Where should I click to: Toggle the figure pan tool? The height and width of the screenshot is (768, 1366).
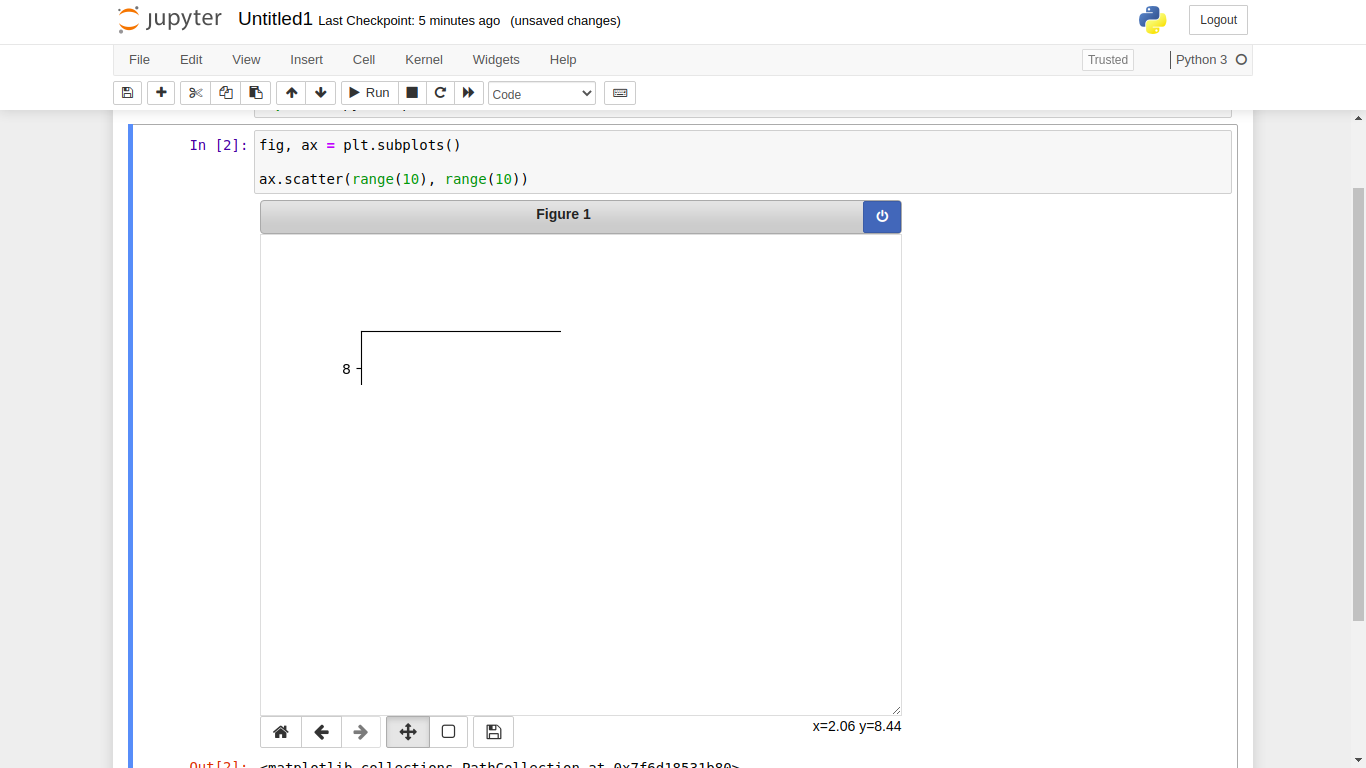pos(408,732)
